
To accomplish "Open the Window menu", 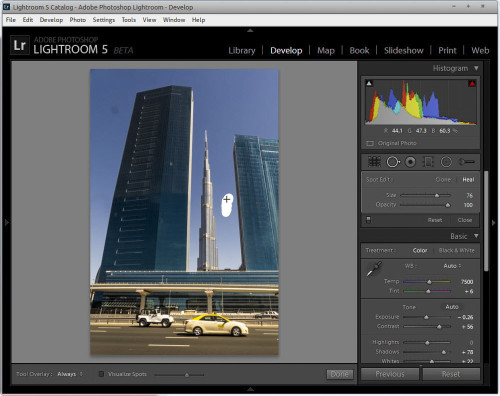I will [x=174, y=20].
